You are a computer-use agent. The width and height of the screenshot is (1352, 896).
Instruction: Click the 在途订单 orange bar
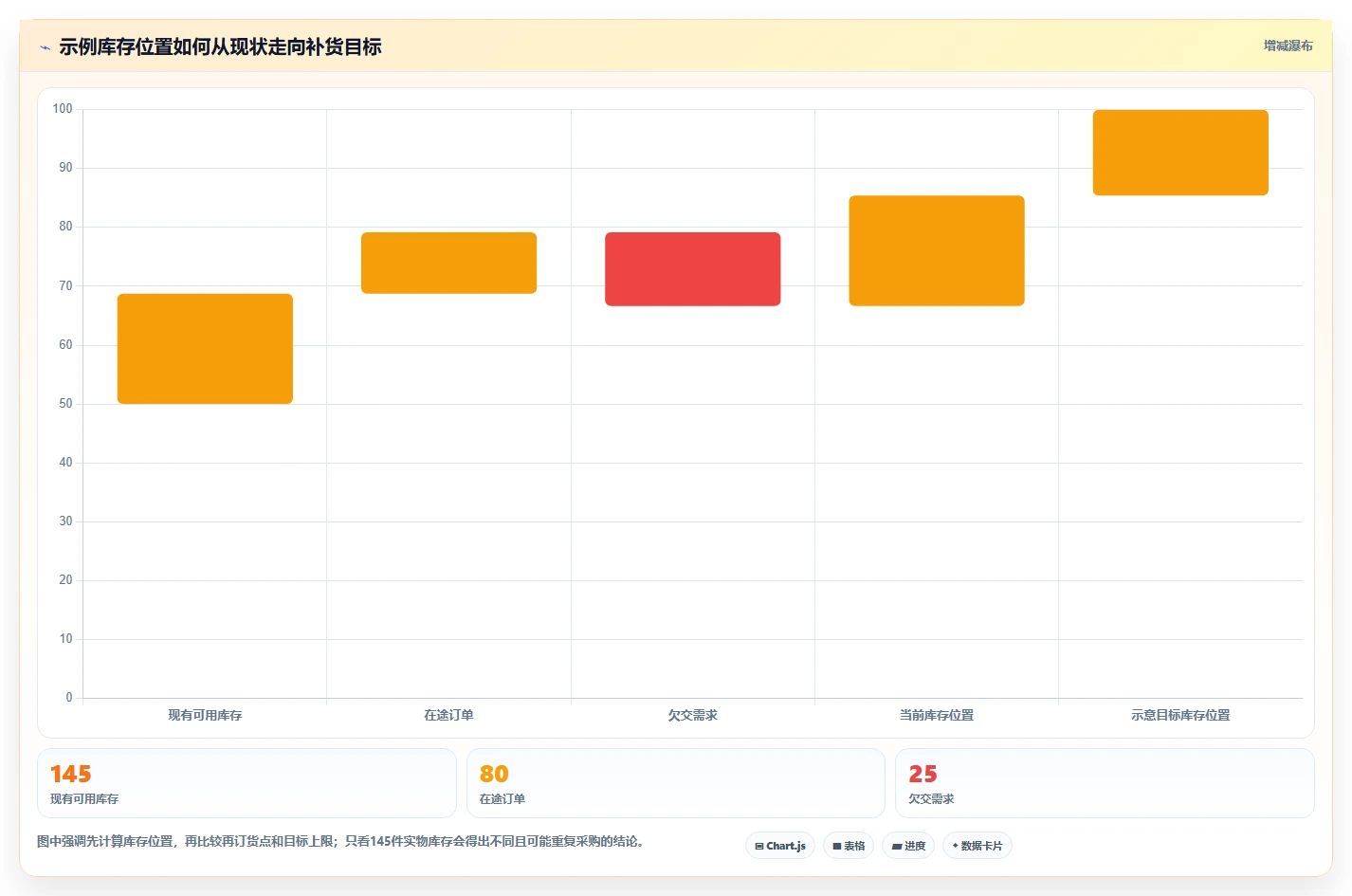448,263
